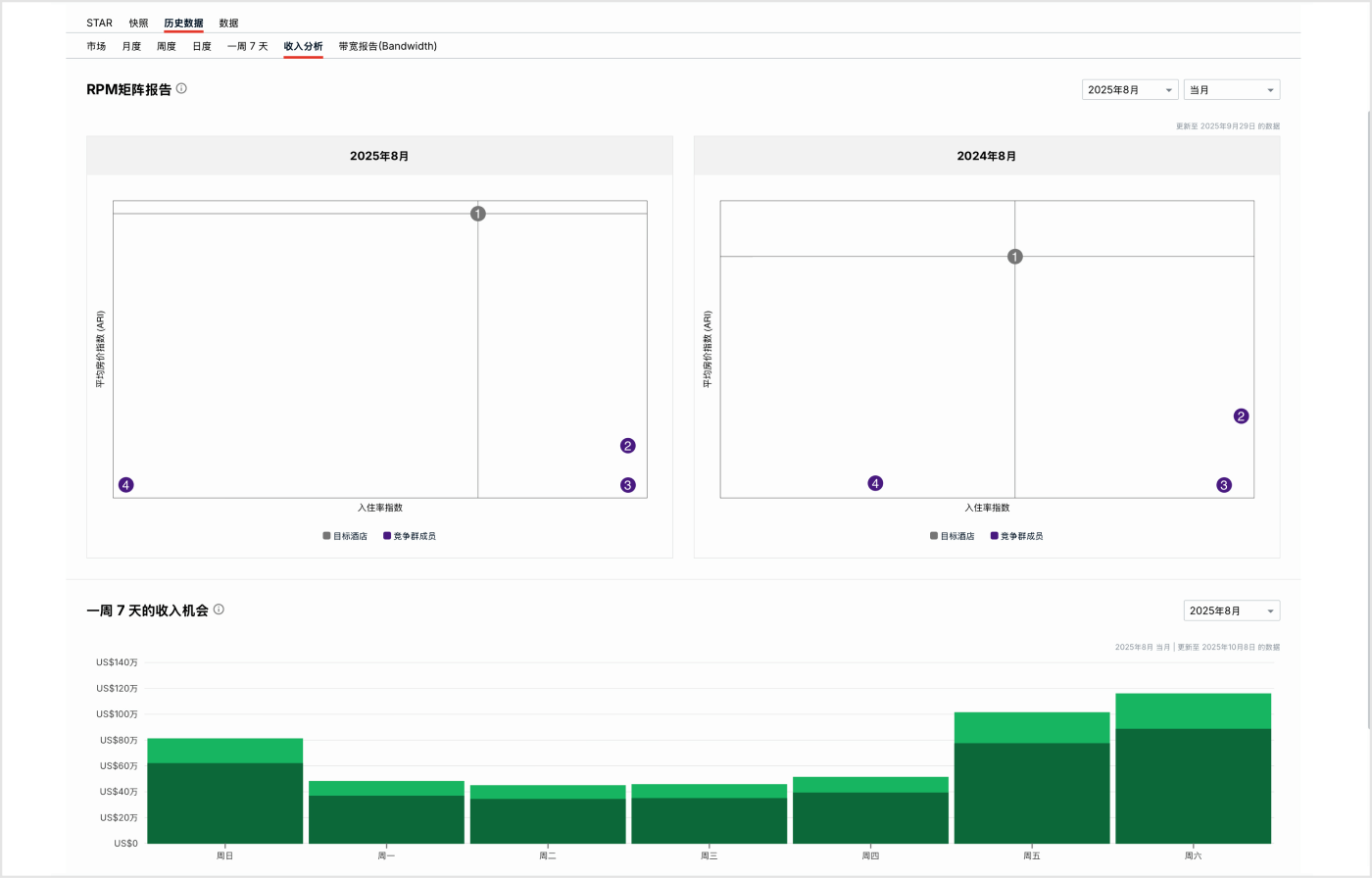This screenshot has height=878, width=1372.
Task: Go to the 快照 tab
Action: (x=138, y=23)
